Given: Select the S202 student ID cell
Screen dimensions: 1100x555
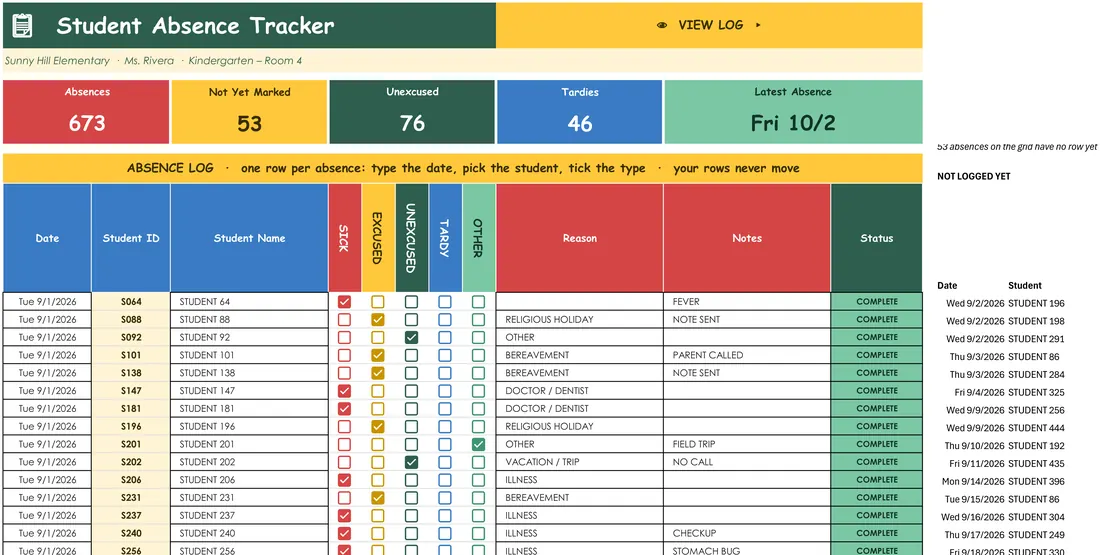Looking at the screenshot, I should (130, 462).
